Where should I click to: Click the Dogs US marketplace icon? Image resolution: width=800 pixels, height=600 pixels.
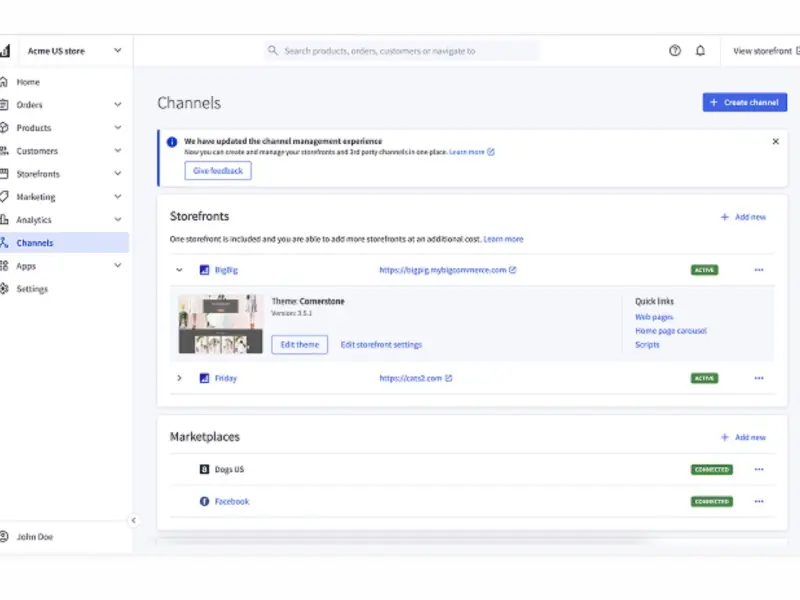[204, 469]
